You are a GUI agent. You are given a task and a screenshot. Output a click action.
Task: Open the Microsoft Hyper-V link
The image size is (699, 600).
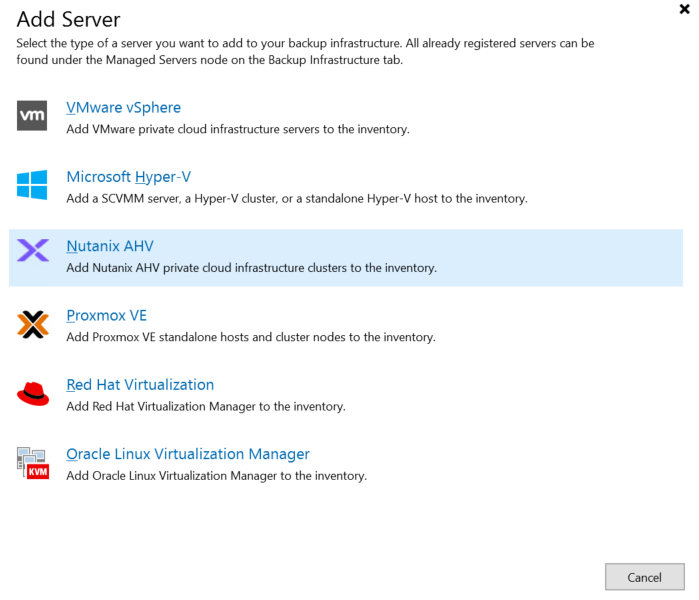(x=128, y=177)
